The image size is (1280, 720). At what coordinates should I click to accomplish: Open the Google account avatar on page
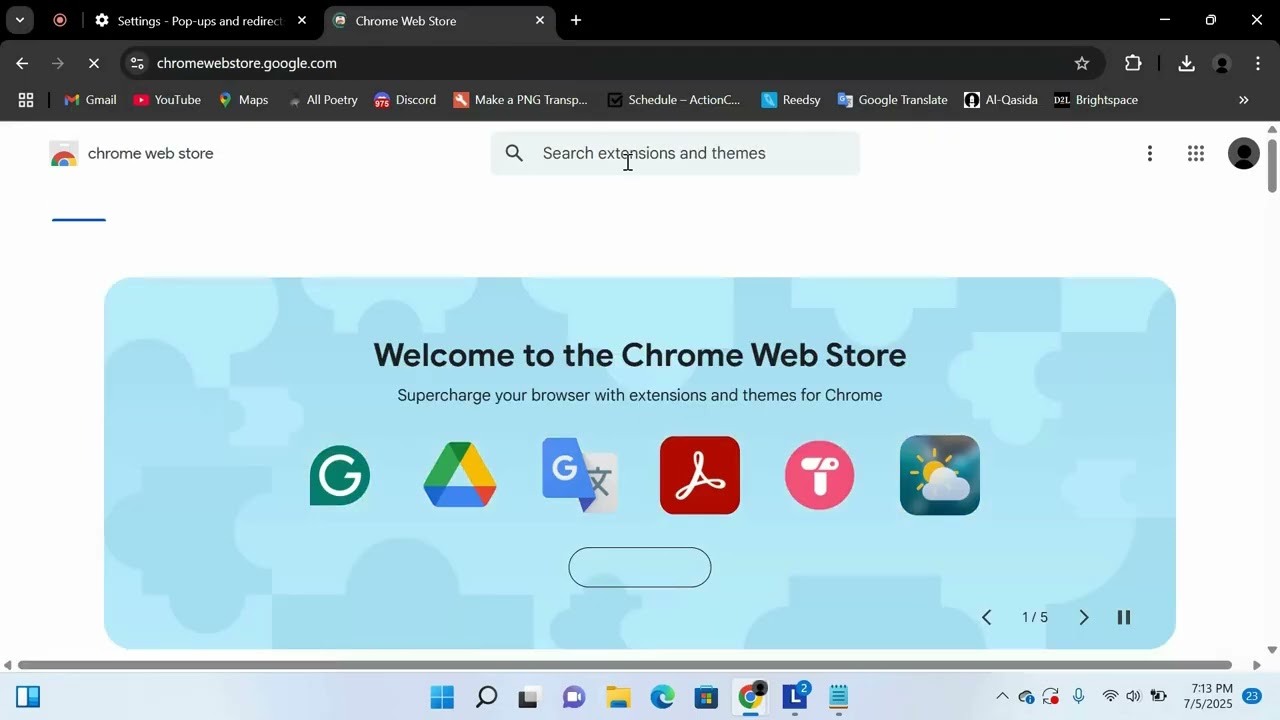[x=1244, y=153]
